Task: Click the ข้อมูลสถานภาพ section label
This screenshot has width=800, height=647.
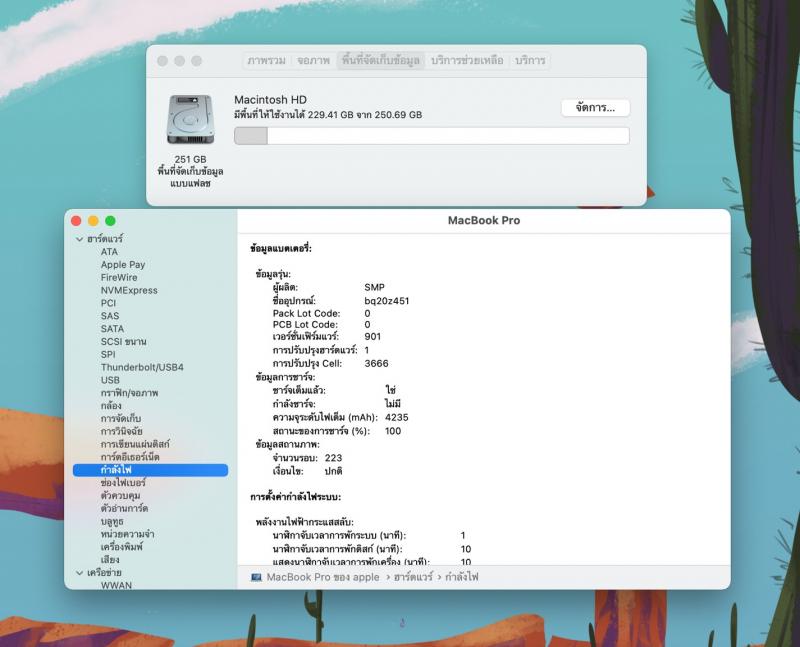Action: 287,444
